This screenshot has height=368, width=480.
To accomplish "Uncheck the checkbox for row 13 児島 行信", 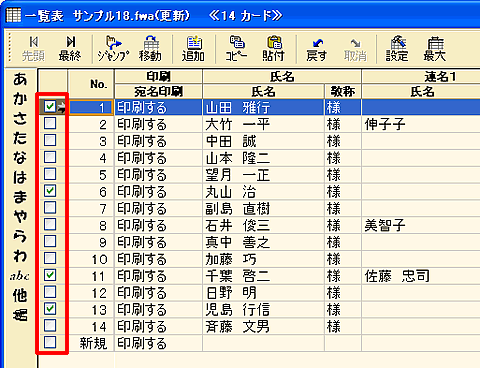I will pyautogui.click(x=50, y=309).
